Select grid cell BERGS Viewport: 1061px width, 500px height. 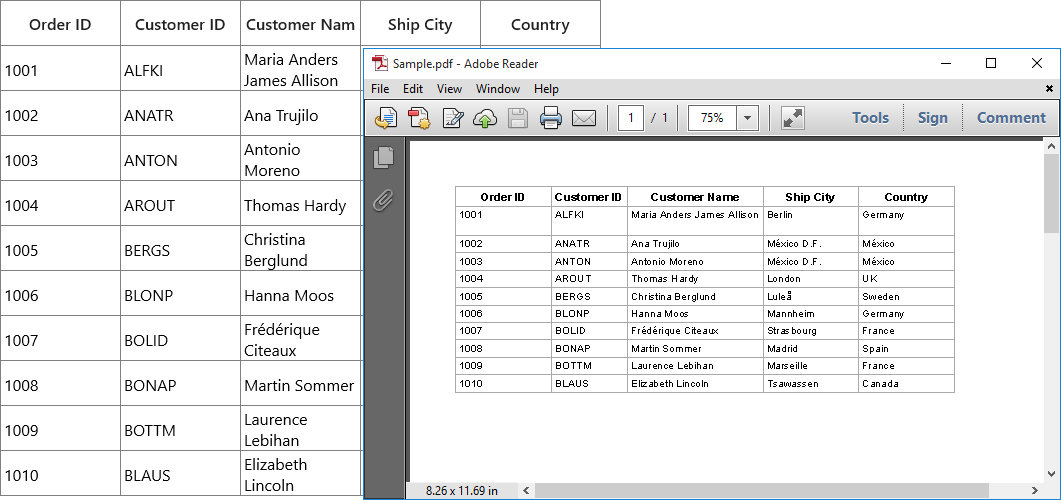click(180, 250)
